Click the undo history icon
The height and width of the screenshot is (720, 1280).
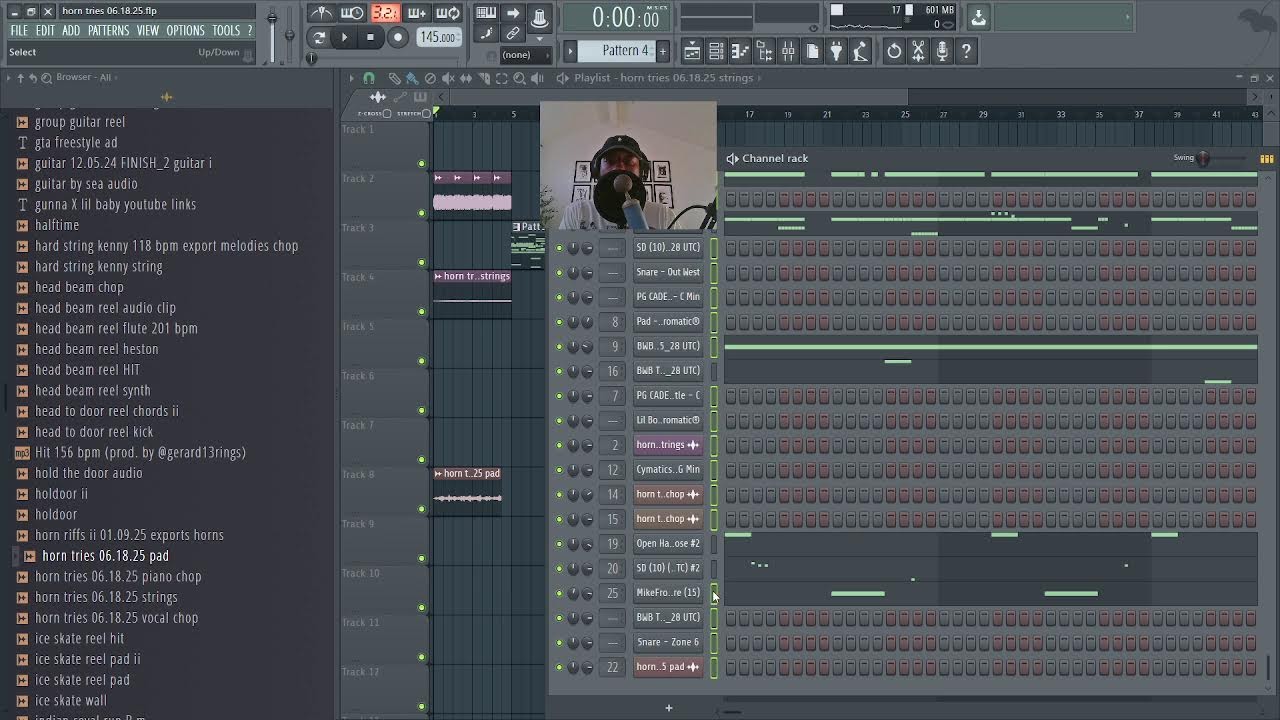(x=894, y=51)
